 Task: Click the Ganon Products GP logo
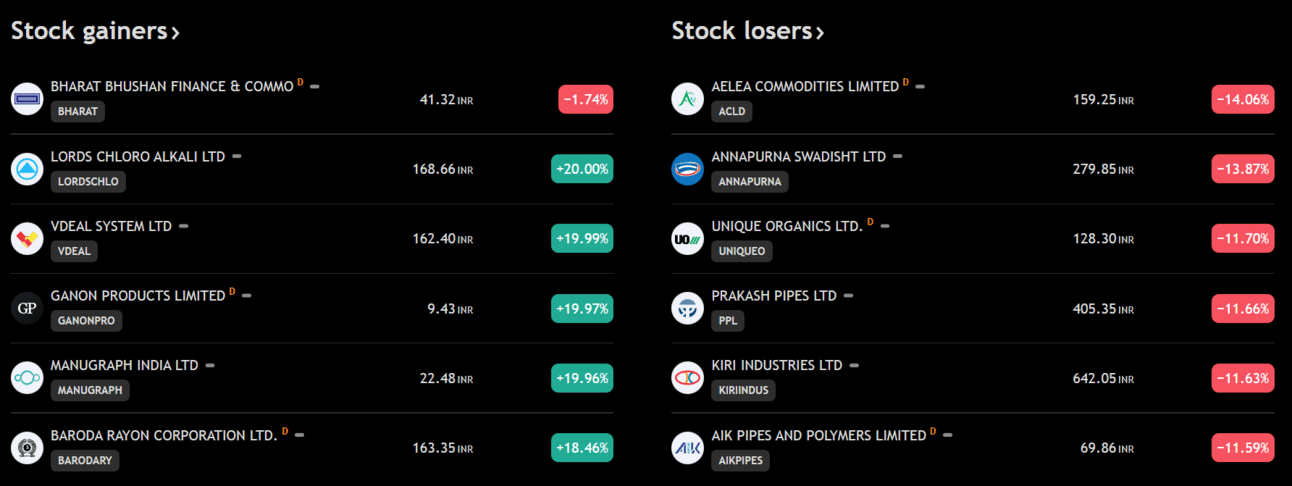coord(27,308)
